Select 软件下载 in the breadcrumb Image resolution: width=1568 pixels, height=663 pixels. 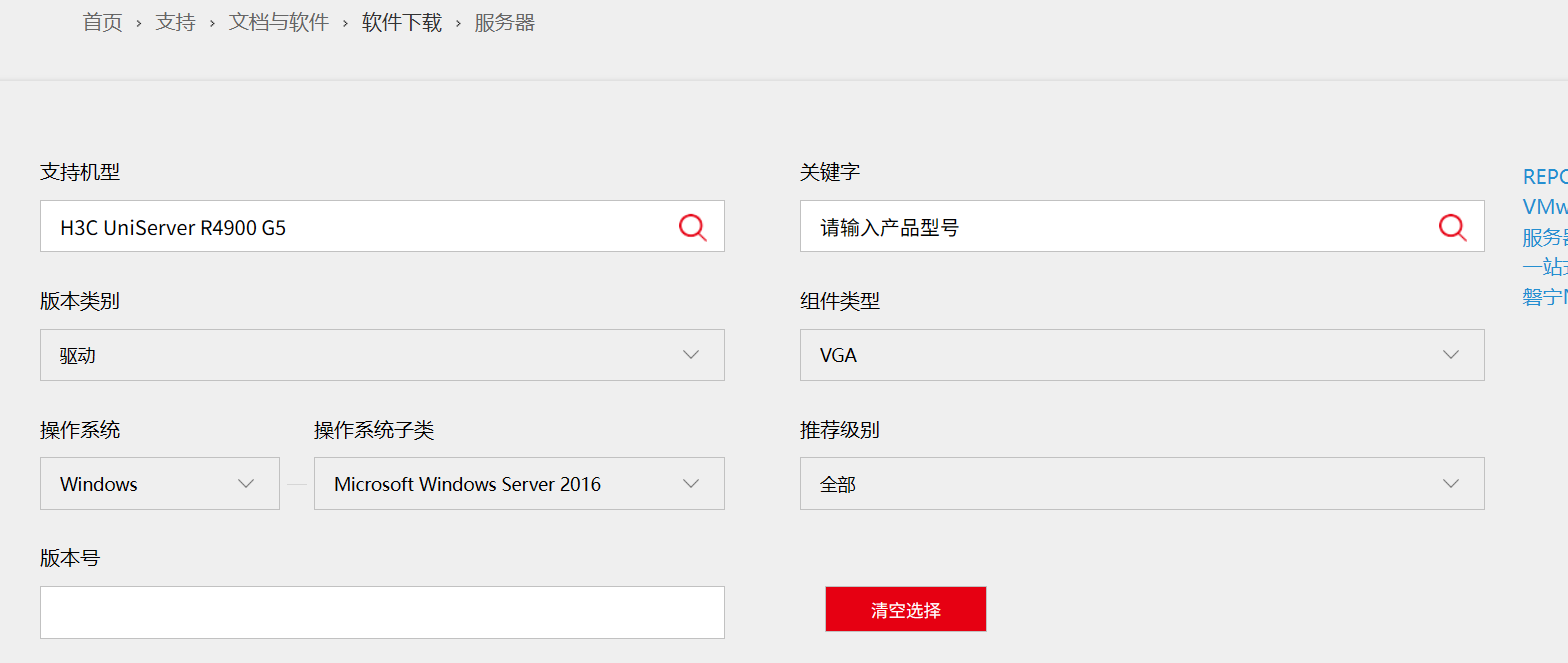pyautogui.click(x=401, y=23)
